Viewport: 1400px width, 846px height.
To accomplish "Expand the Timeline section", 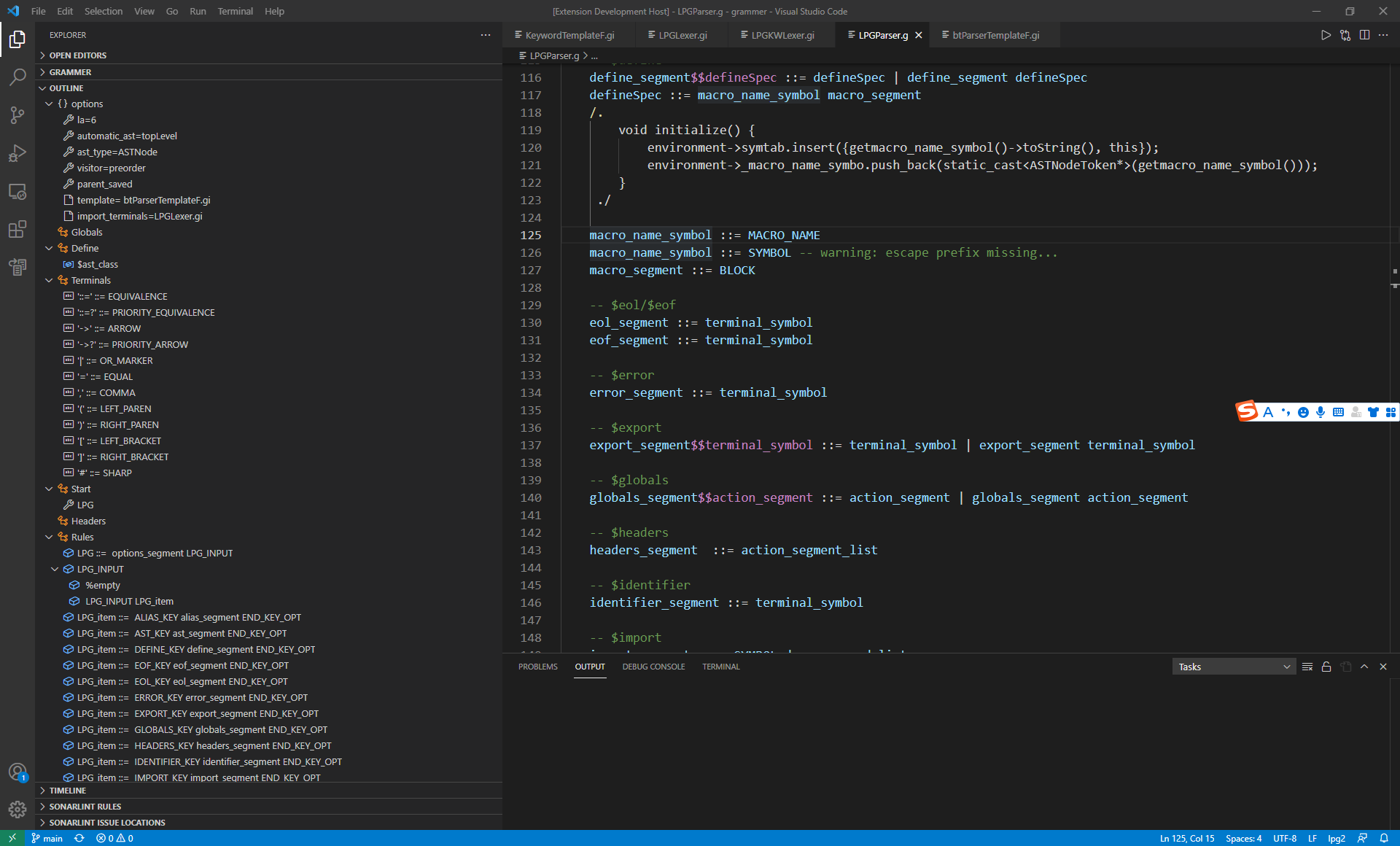I will [68, 791].
